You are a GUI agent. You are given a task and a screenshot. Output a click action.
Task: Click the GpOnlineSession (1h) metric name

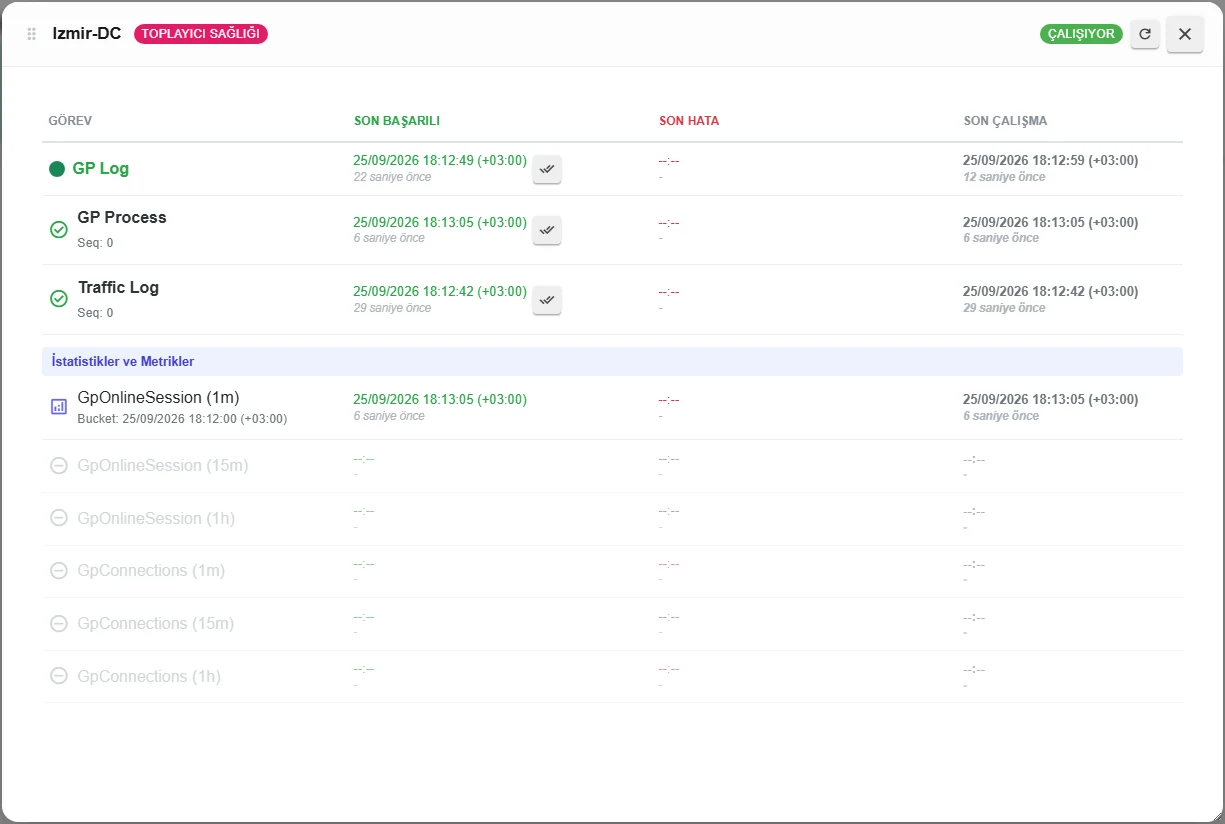[x=156, y=518]
